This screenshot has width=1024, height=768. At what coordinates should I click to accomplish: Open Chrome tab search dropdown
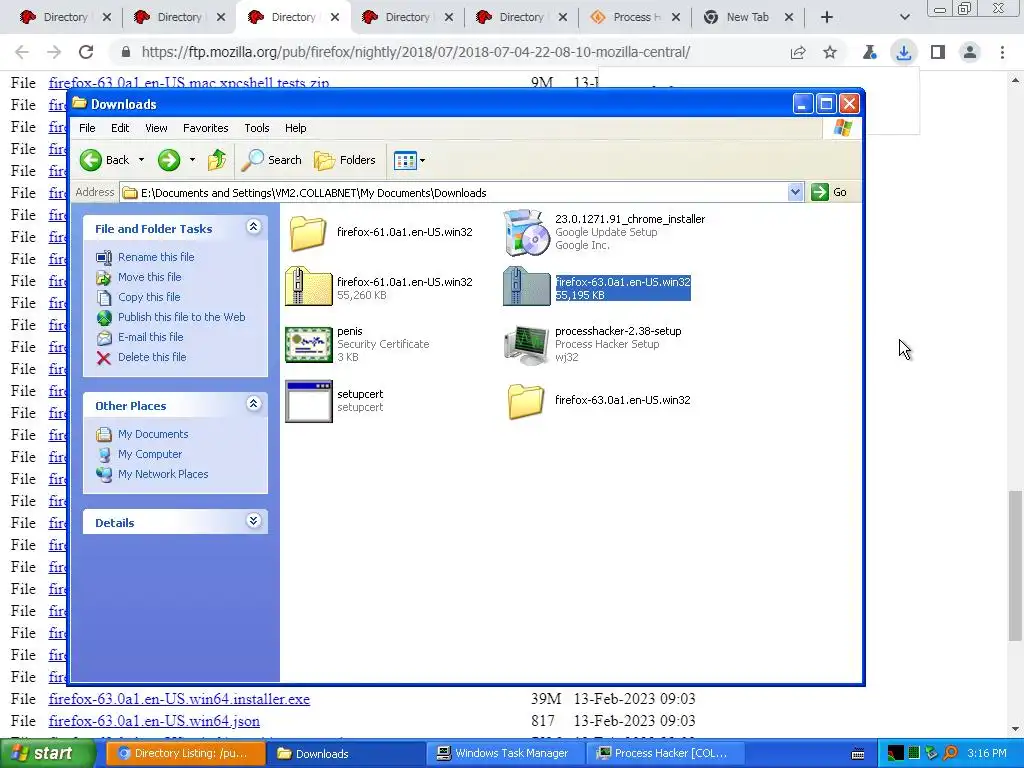pyautogui.click(x=904, y=17)
